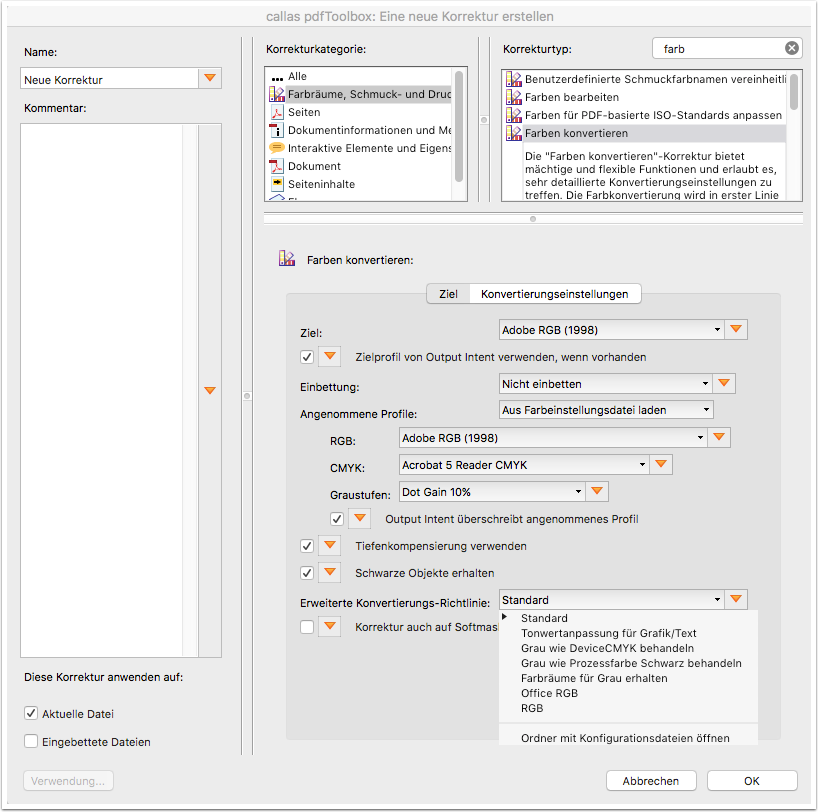Select Seiteninhalte in the category list
The height and width of the screenshot is (812, 818).
pyautogui.click(x=358, y=184)
